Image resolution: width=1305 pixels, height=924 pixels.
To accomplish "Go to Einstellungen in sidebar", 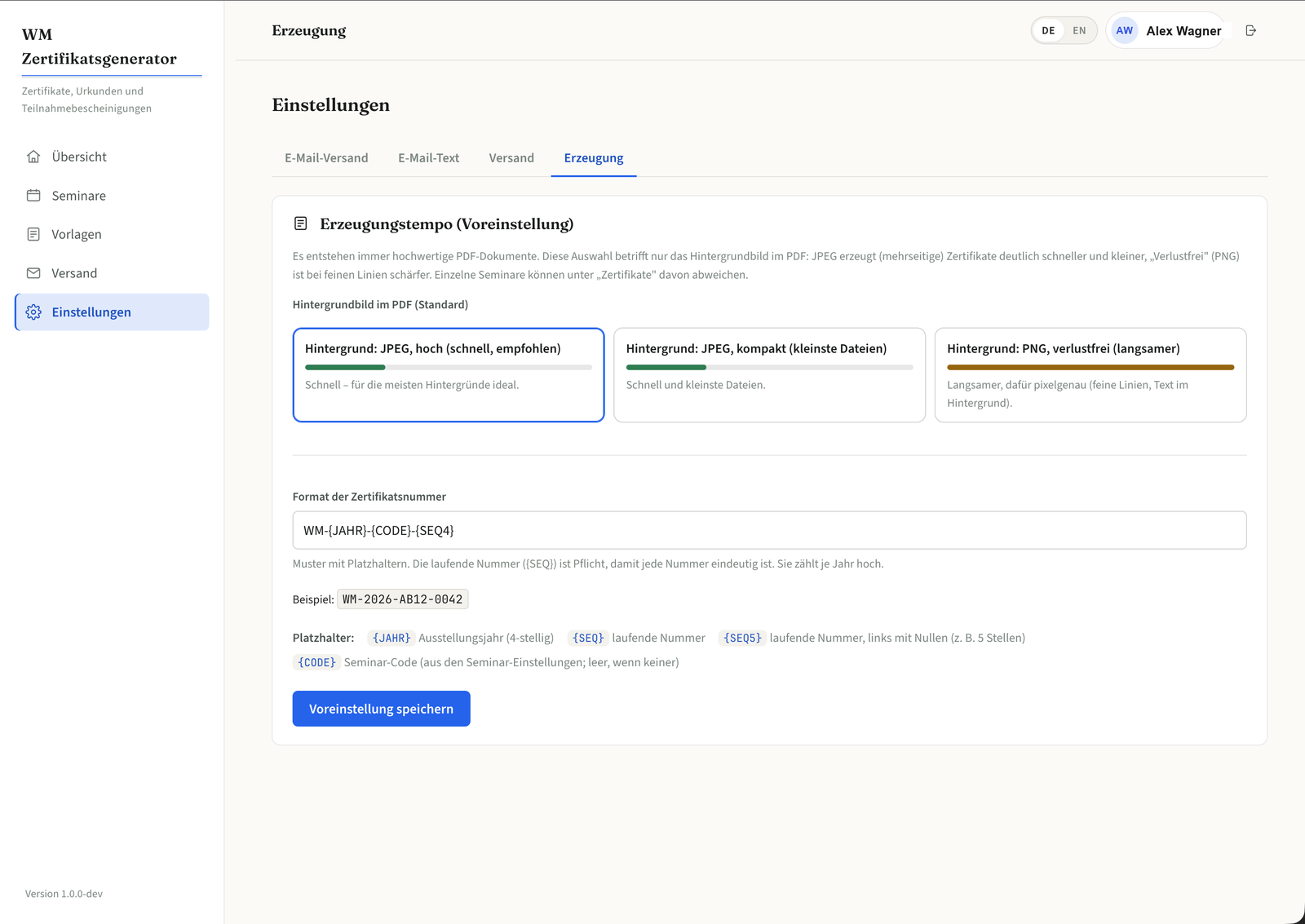I will click(x=112, y=312).
